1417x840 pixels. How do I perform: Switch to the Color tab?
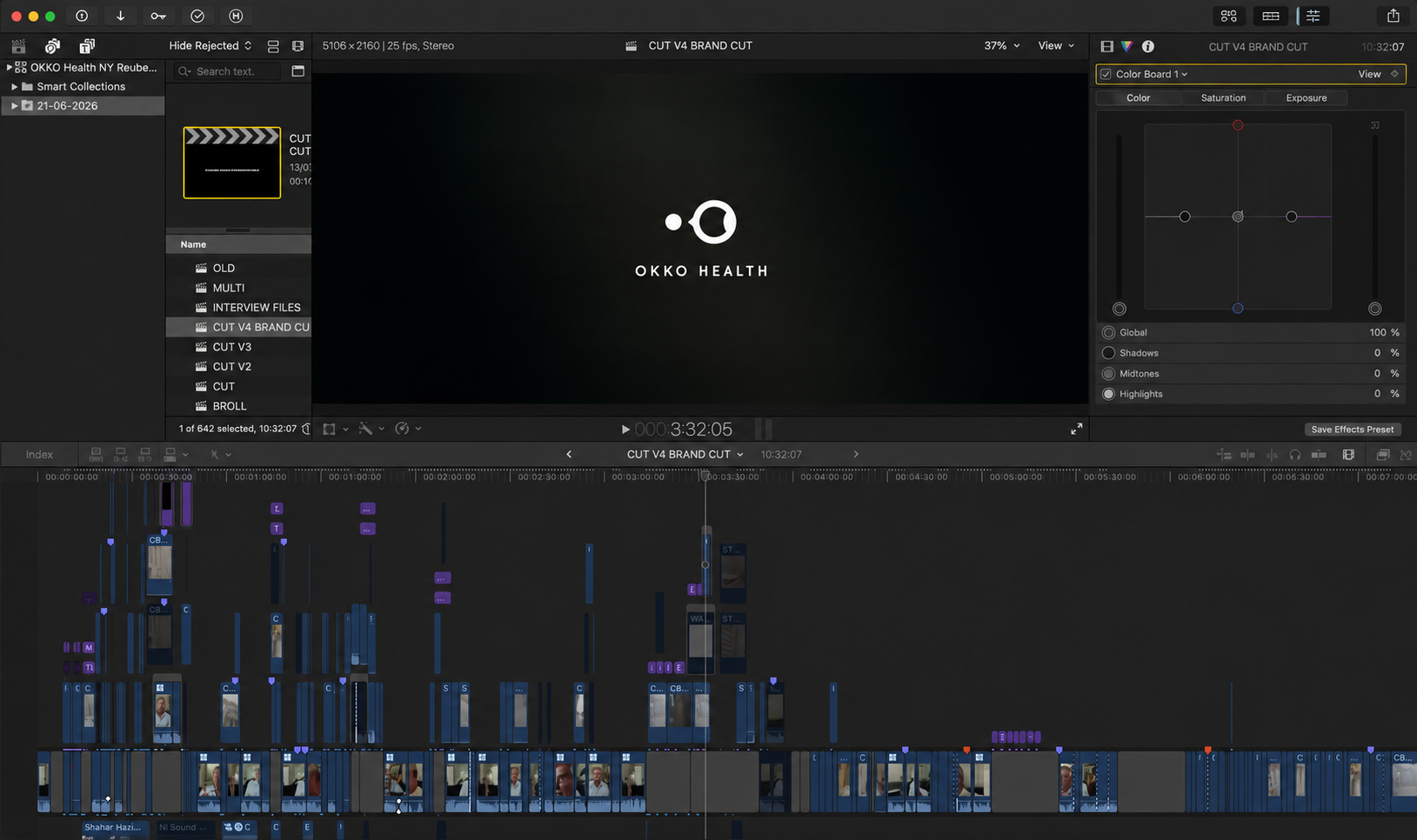tap(1138, 98)
